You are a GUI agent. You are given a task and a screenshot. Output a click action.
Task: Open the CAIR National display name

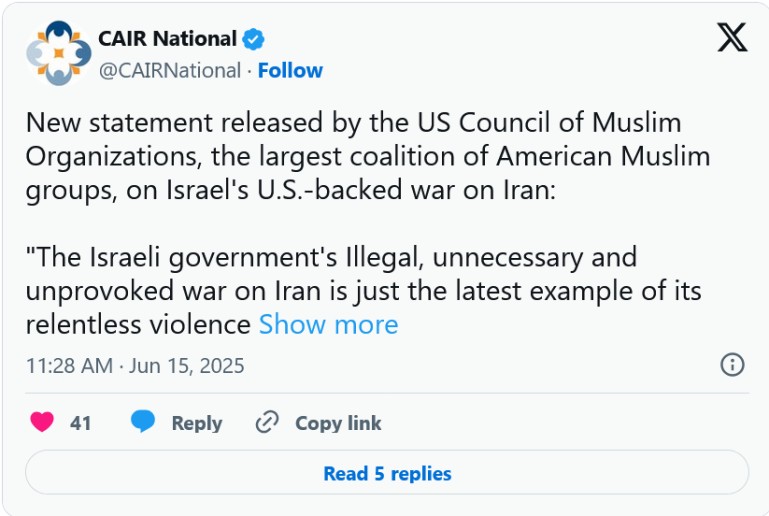click(167, 40)
